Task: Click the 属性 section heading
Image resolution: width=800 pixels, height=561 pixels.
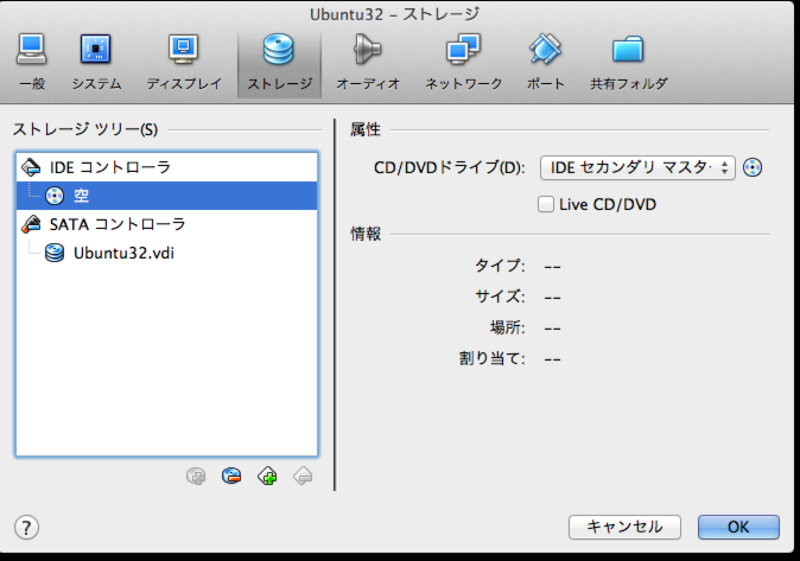Action: (365, 130)
